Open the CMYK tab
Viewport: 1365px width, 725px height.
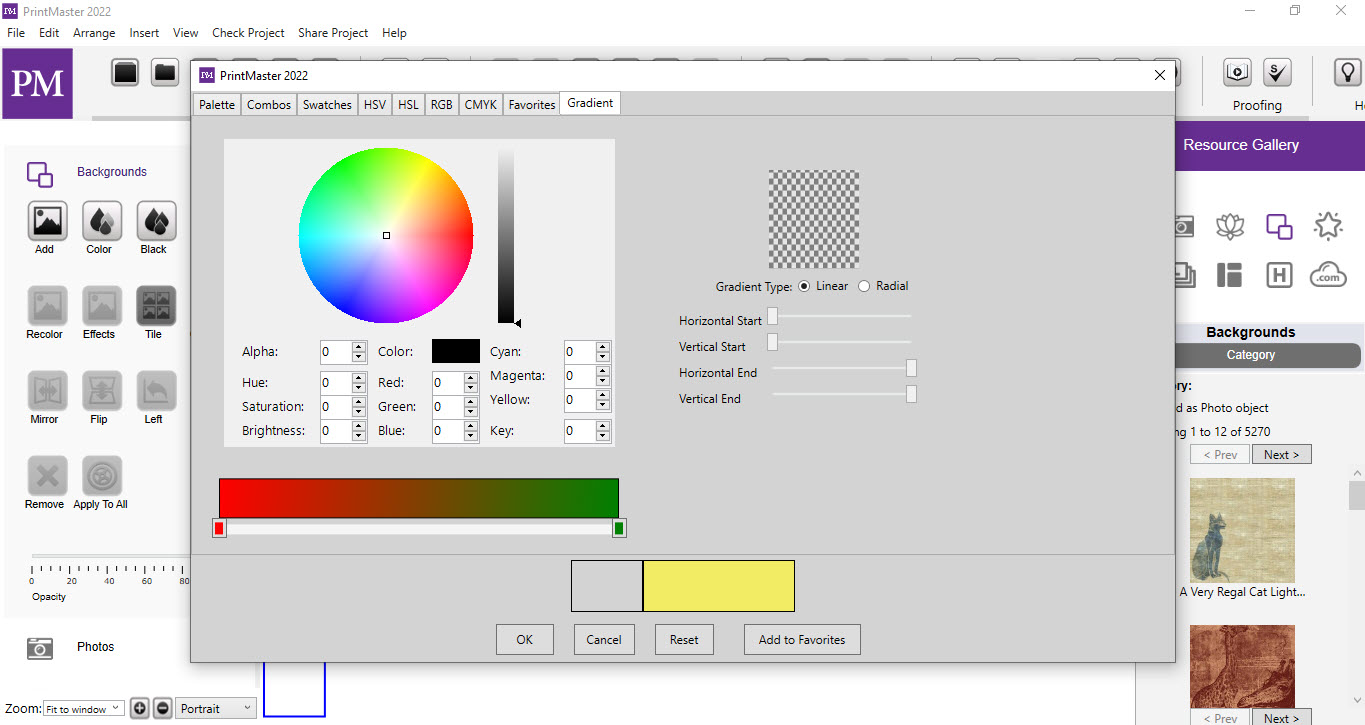coord(481,105)
